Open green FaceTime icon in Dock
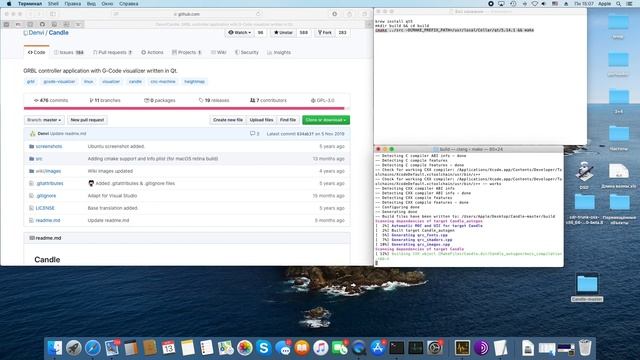Viewport: 640px width, 360px height. 340,348
